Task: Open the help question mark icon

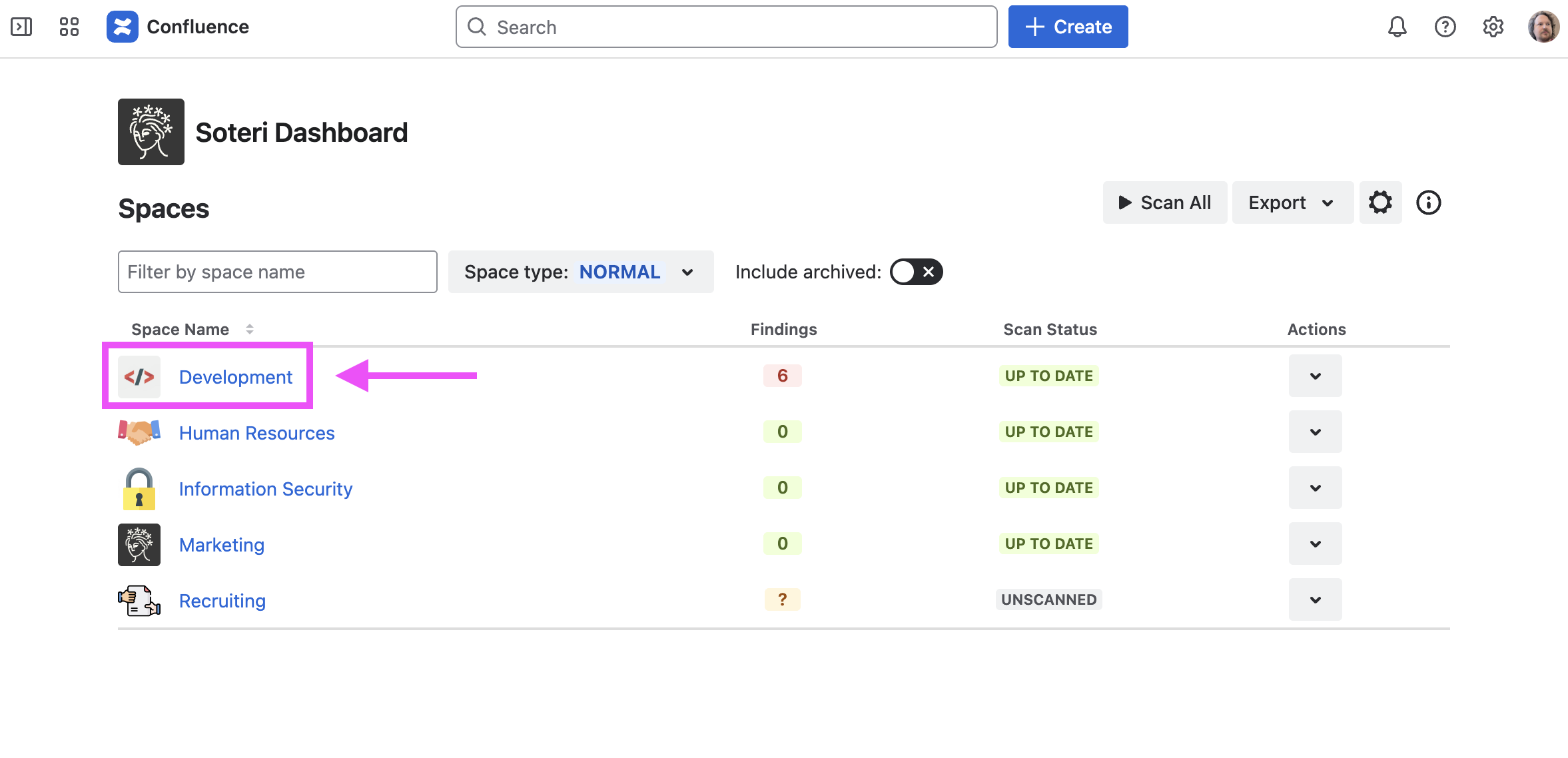Action: tap(1445, 27)
